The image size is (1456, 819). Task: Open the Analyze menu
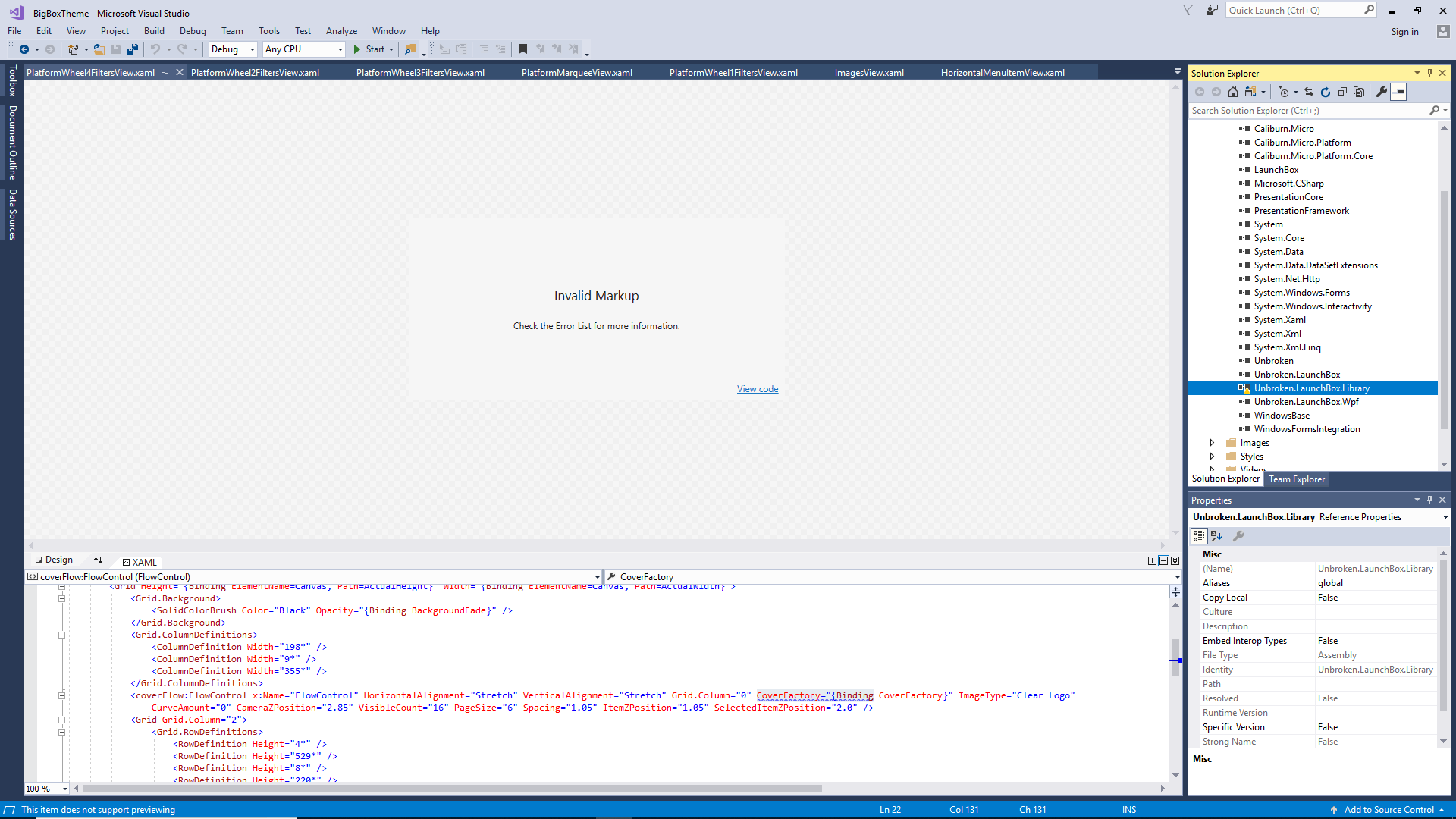pyautogui.click(x=341, y=31)
